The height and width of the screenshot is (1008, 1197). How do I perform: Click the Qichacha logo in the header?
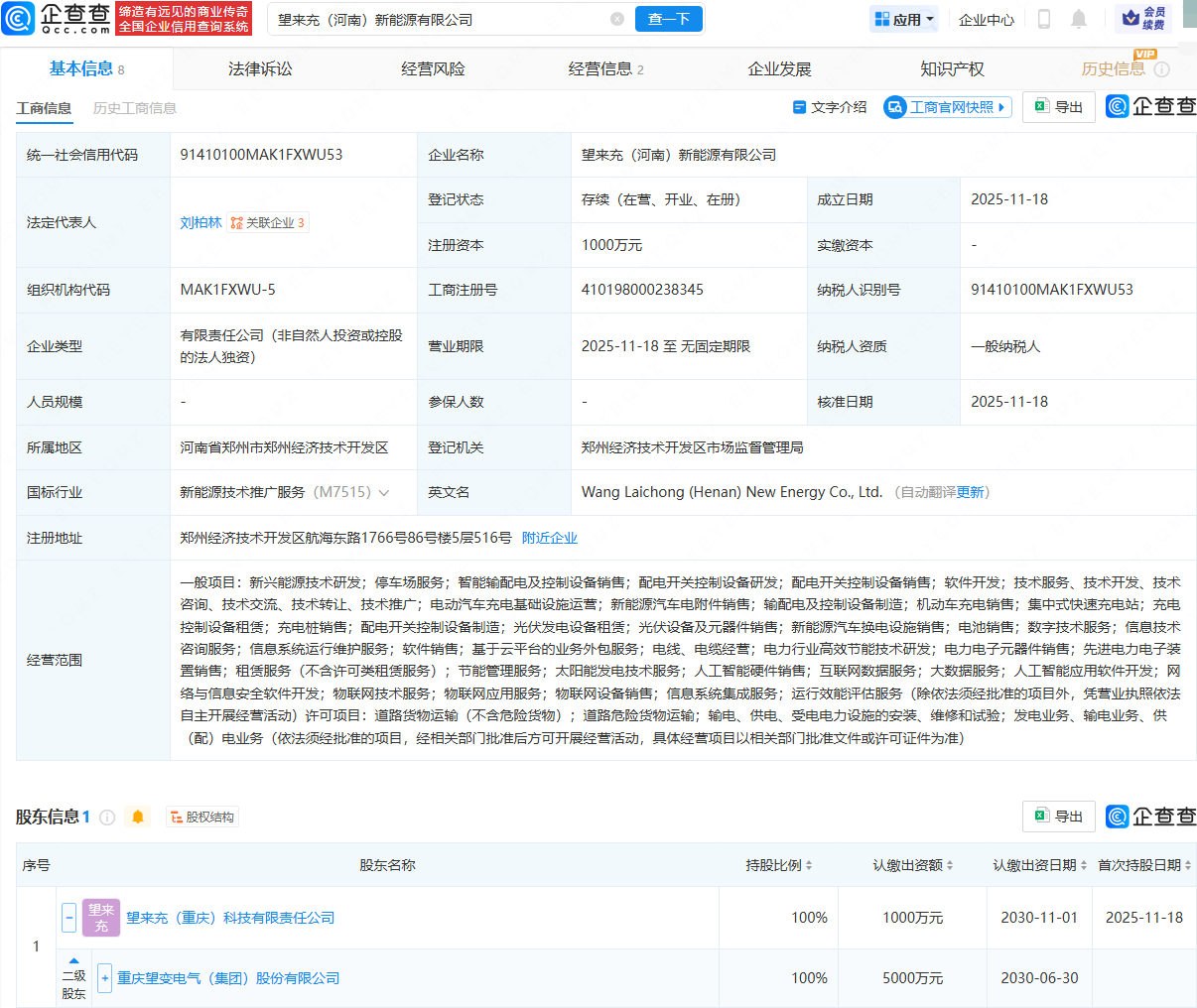coord(57,18)
